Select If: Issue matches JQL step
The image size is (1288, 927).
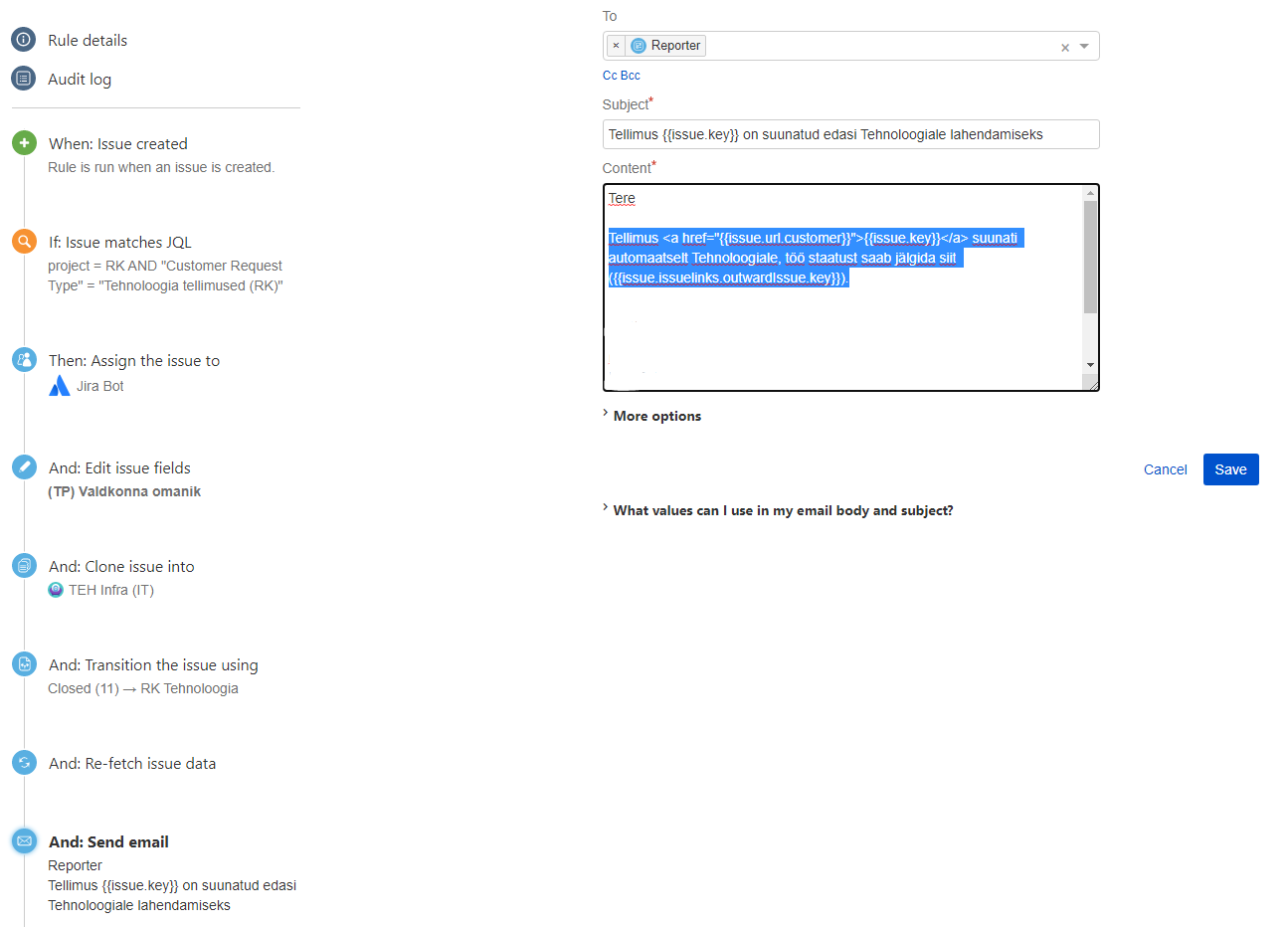(x=120, y=242)
